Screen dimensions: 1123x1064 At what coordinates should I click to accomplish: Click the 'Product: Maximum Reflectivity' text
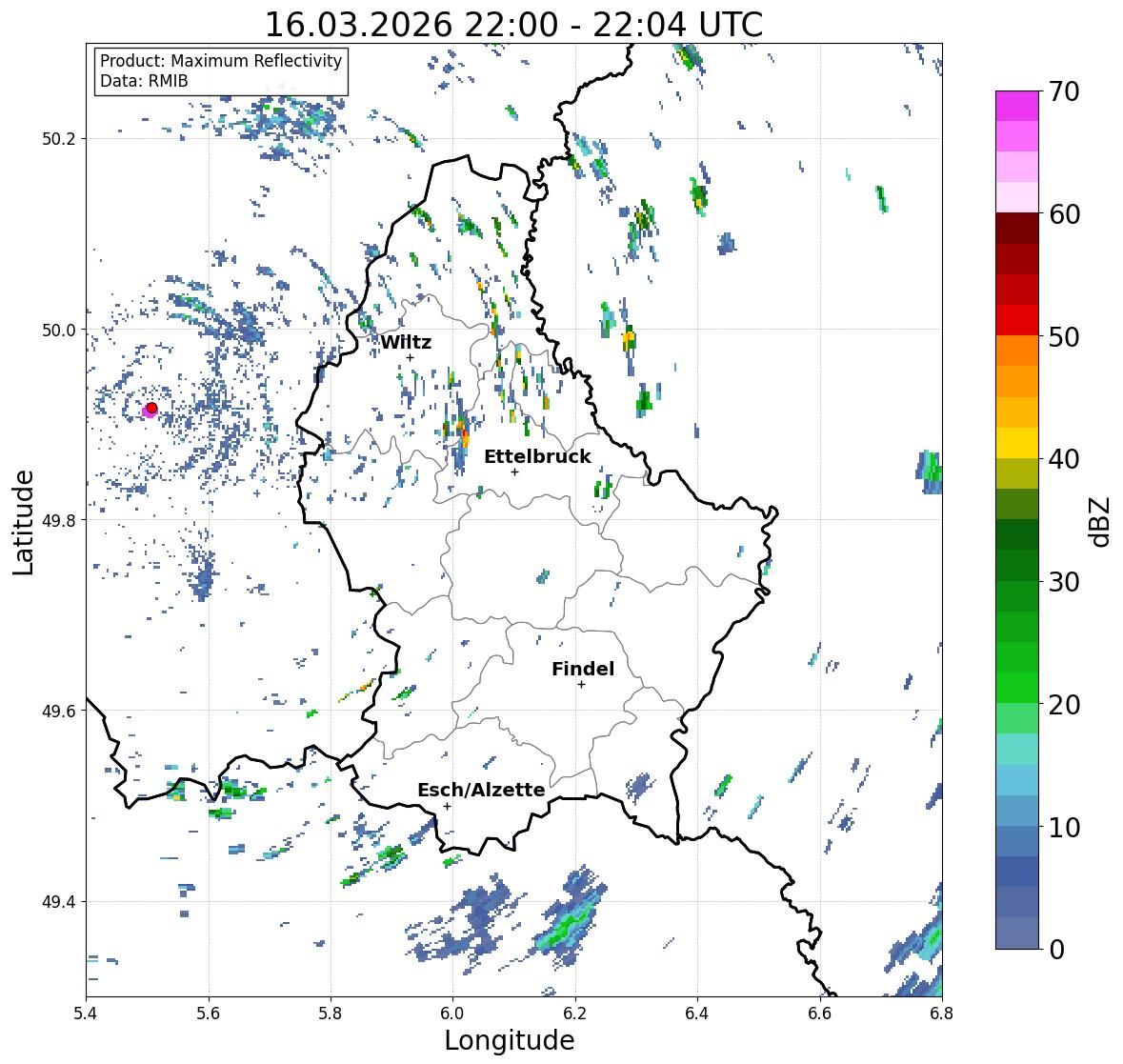coord(221,61)
